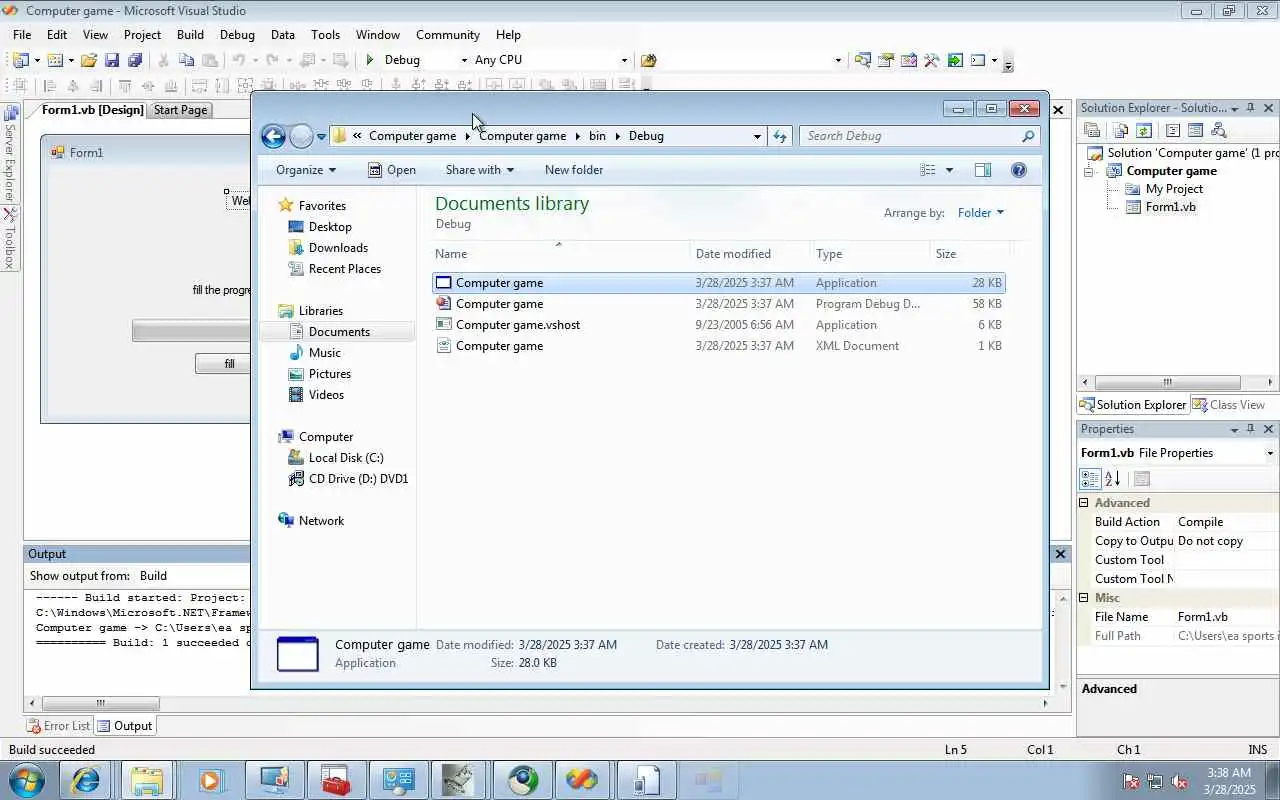Open the Organize dropdown in Explorer

pos(306,170)
